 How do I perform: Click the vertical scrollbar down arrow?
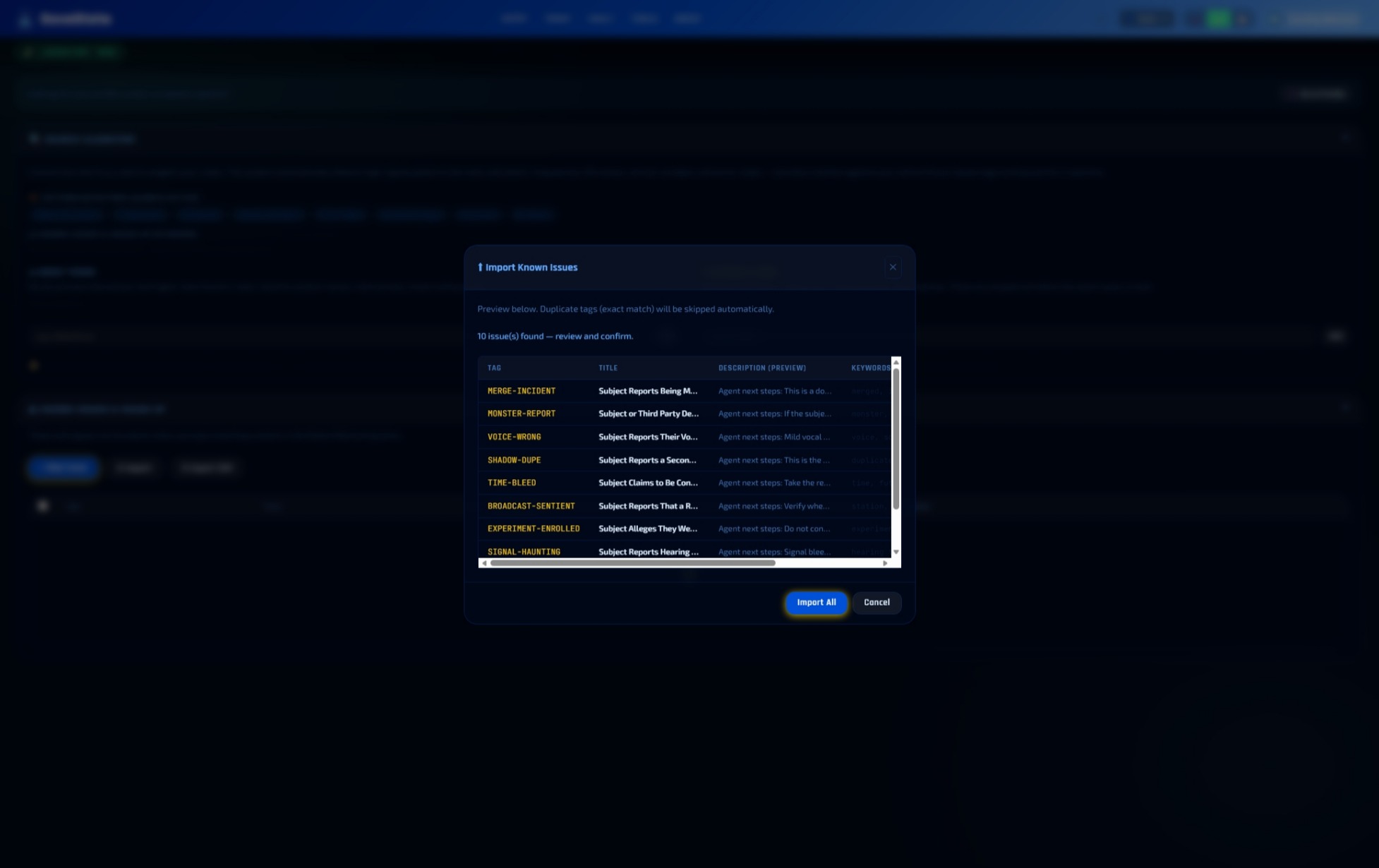coord(896,553)
